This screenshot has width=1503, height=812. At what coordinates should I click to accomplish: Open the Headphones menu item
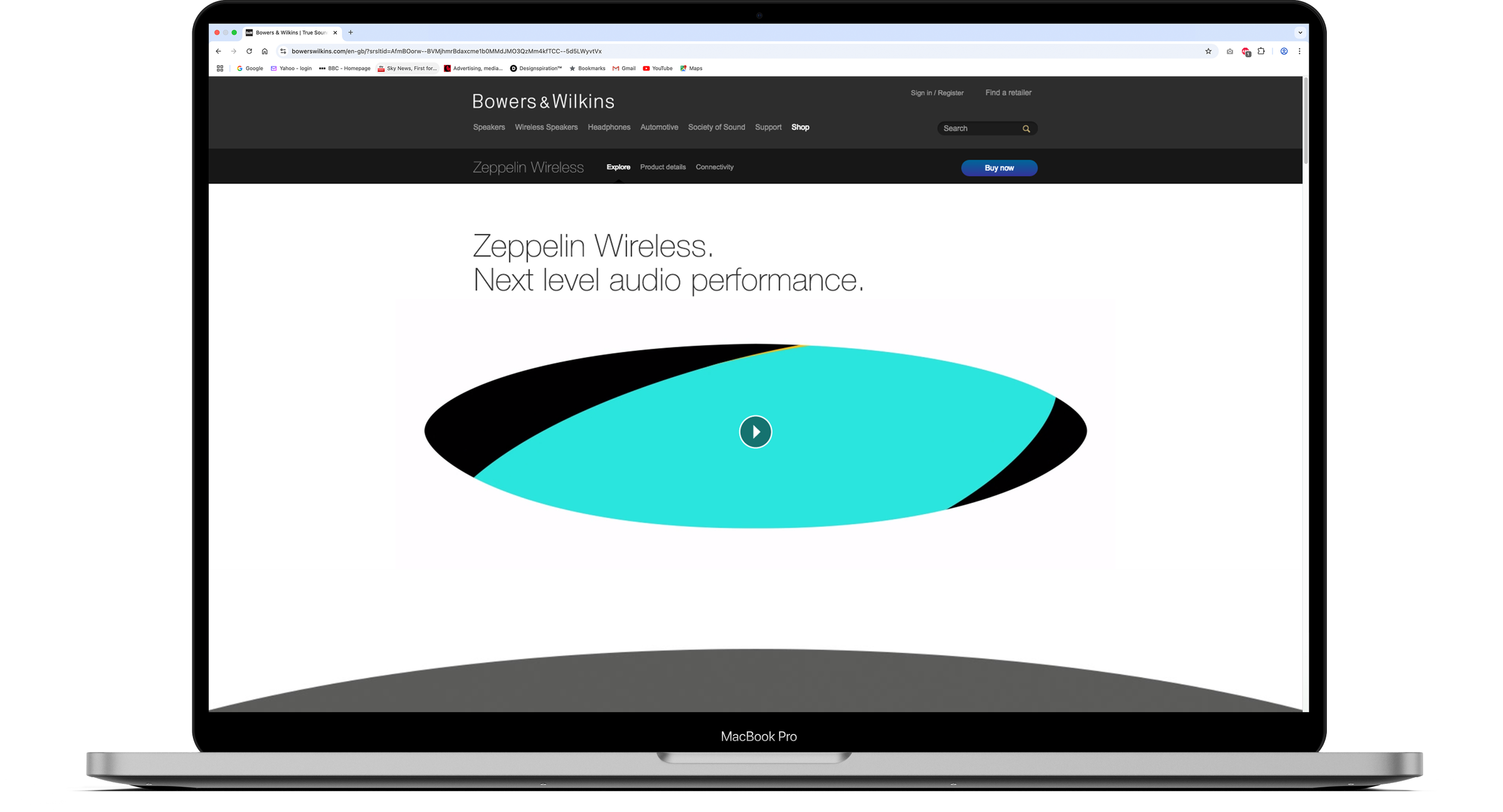click(609, 127)
